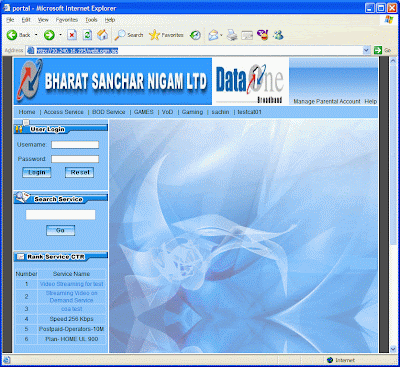Screen dimensions: 400x367
Task: Open the View menu
Action: 43,20
